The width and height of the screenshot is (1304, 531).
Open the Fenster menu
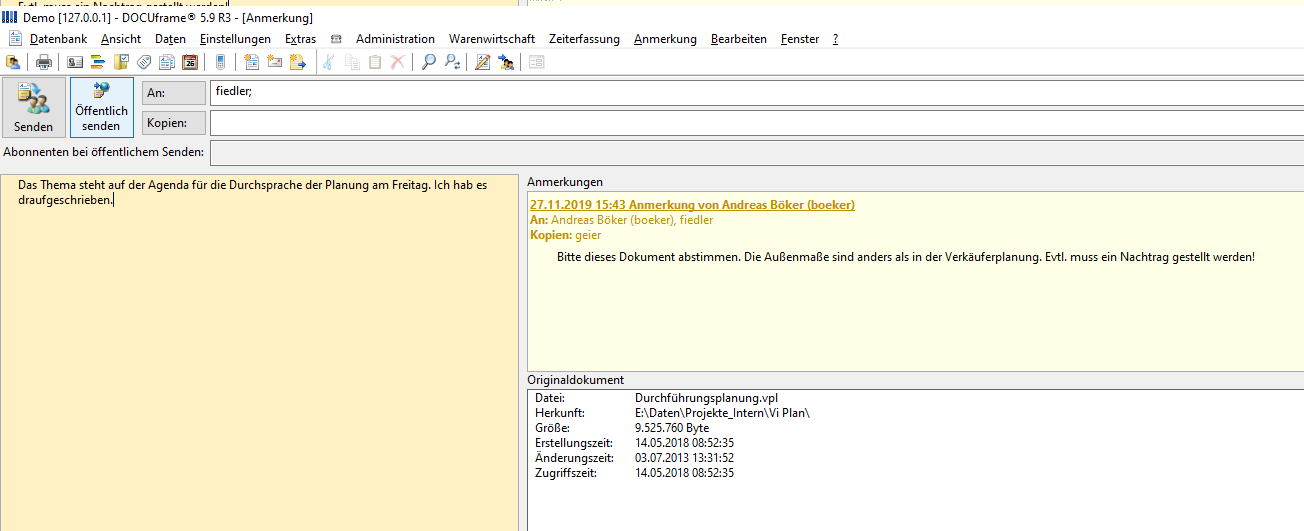click(800, 39)
